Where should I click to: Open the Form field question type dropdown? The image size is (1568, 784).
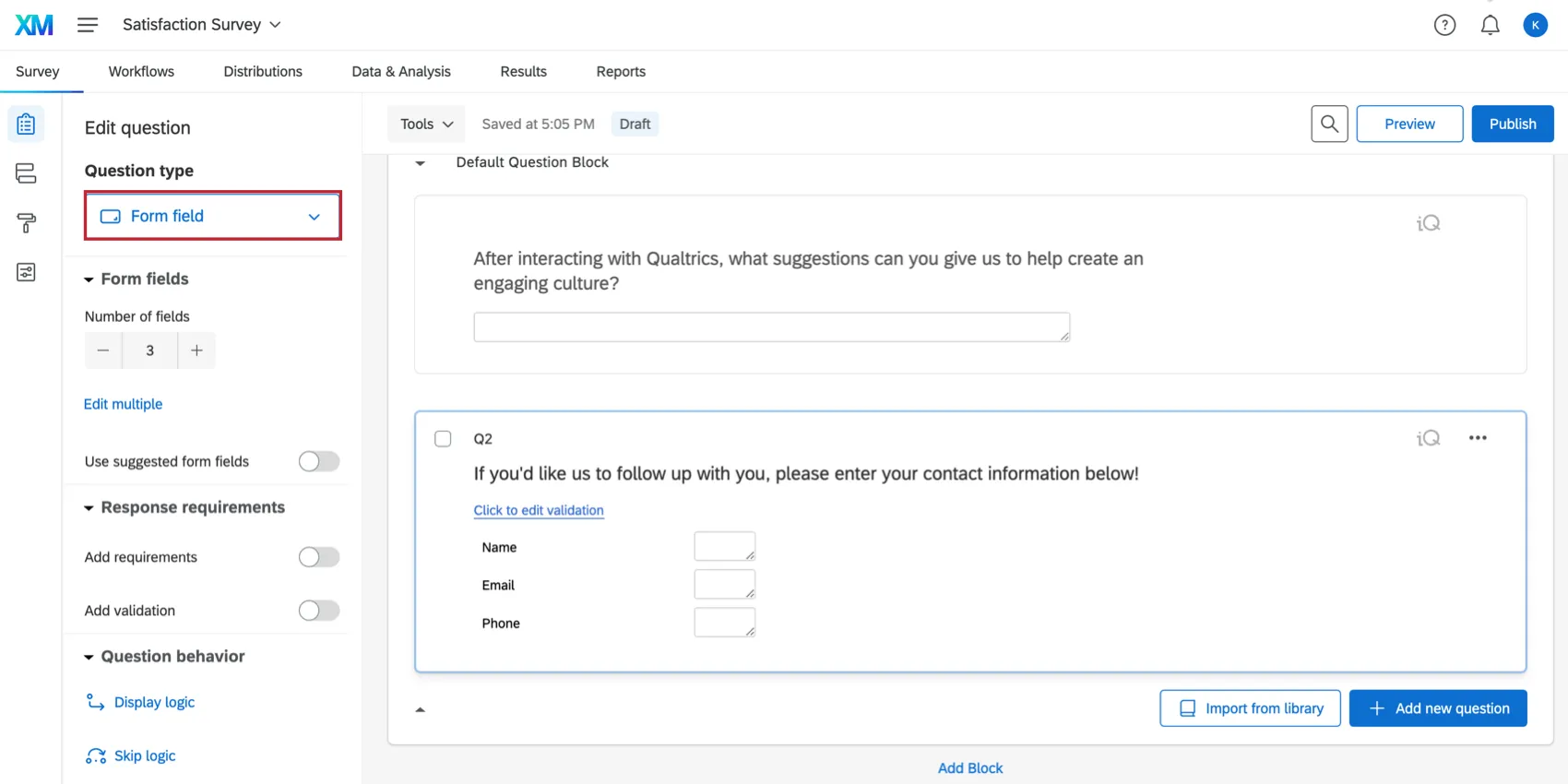tap(213, 216)
